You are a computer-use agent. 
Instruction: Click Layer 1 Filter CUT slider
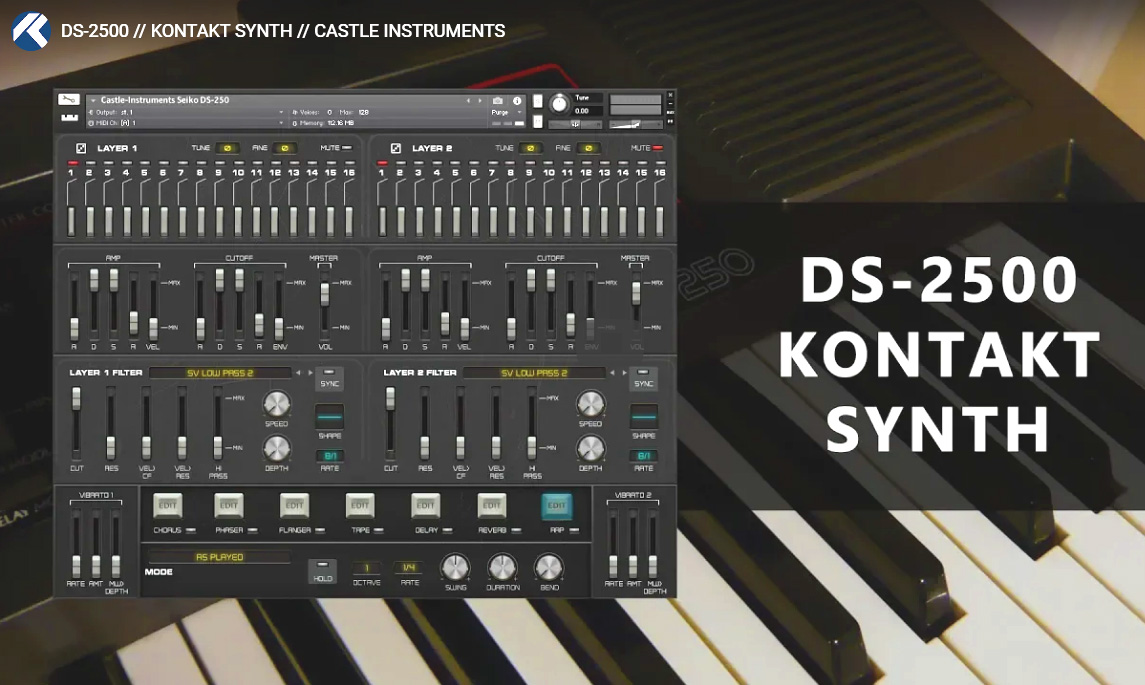(x=76, y=424)
